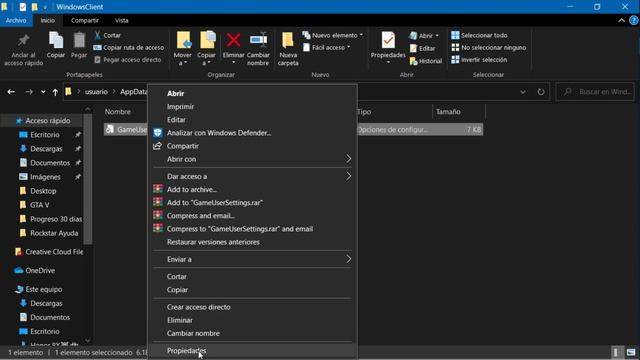
Task: Switch to the Compartir ribbon tab
Action: coord(84,20)
